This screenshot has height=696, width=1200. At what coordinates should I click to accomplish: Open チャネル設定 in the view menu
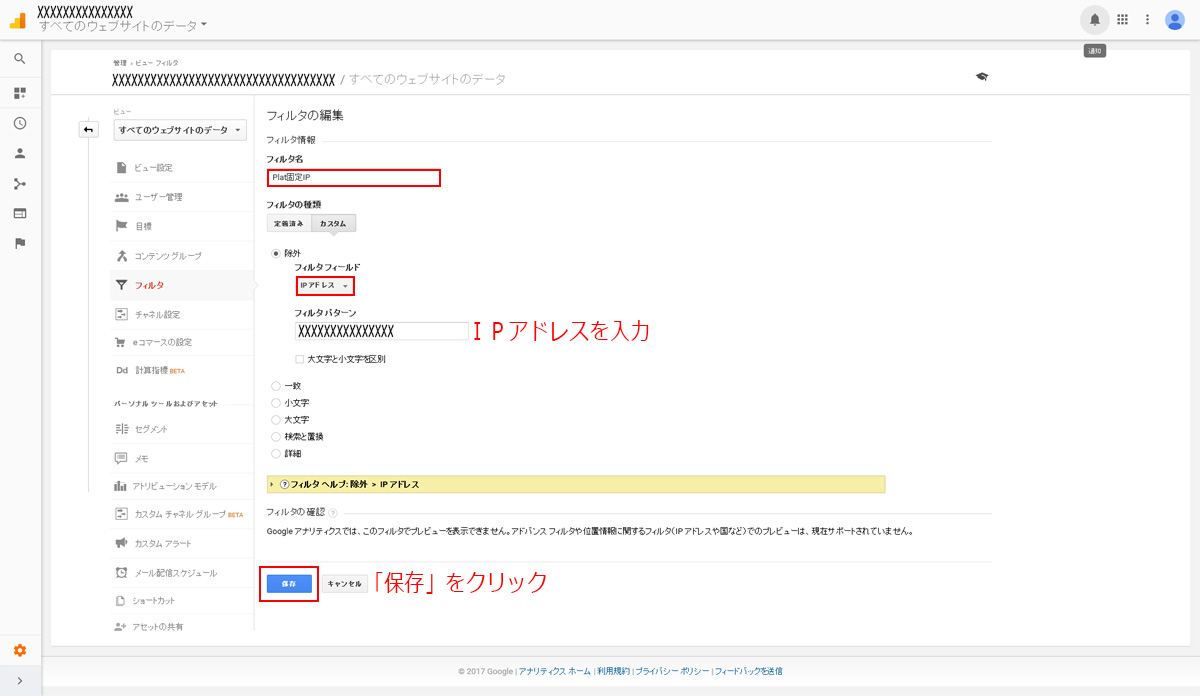157,314
